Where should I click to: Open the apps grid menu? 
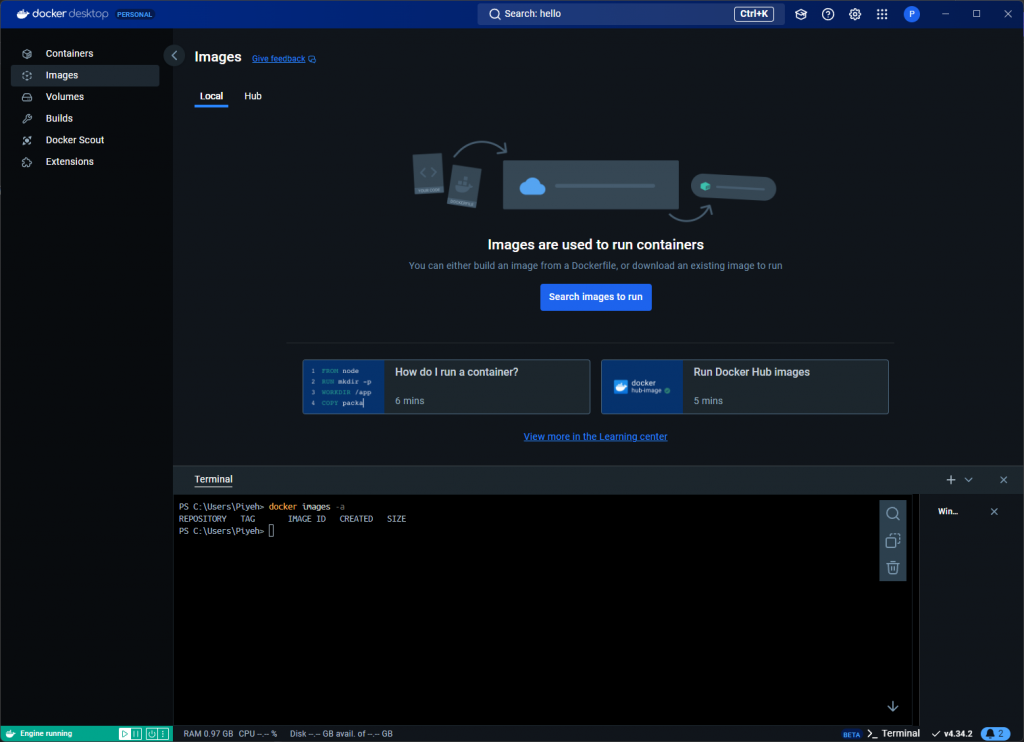882,14
